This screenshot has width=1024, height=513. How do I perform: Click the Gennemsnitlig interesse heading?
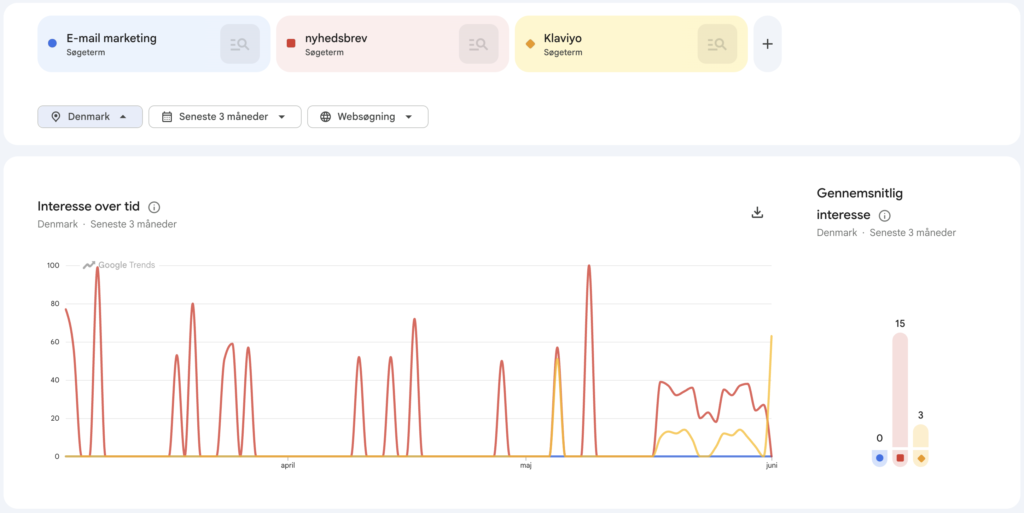point(859,204)
